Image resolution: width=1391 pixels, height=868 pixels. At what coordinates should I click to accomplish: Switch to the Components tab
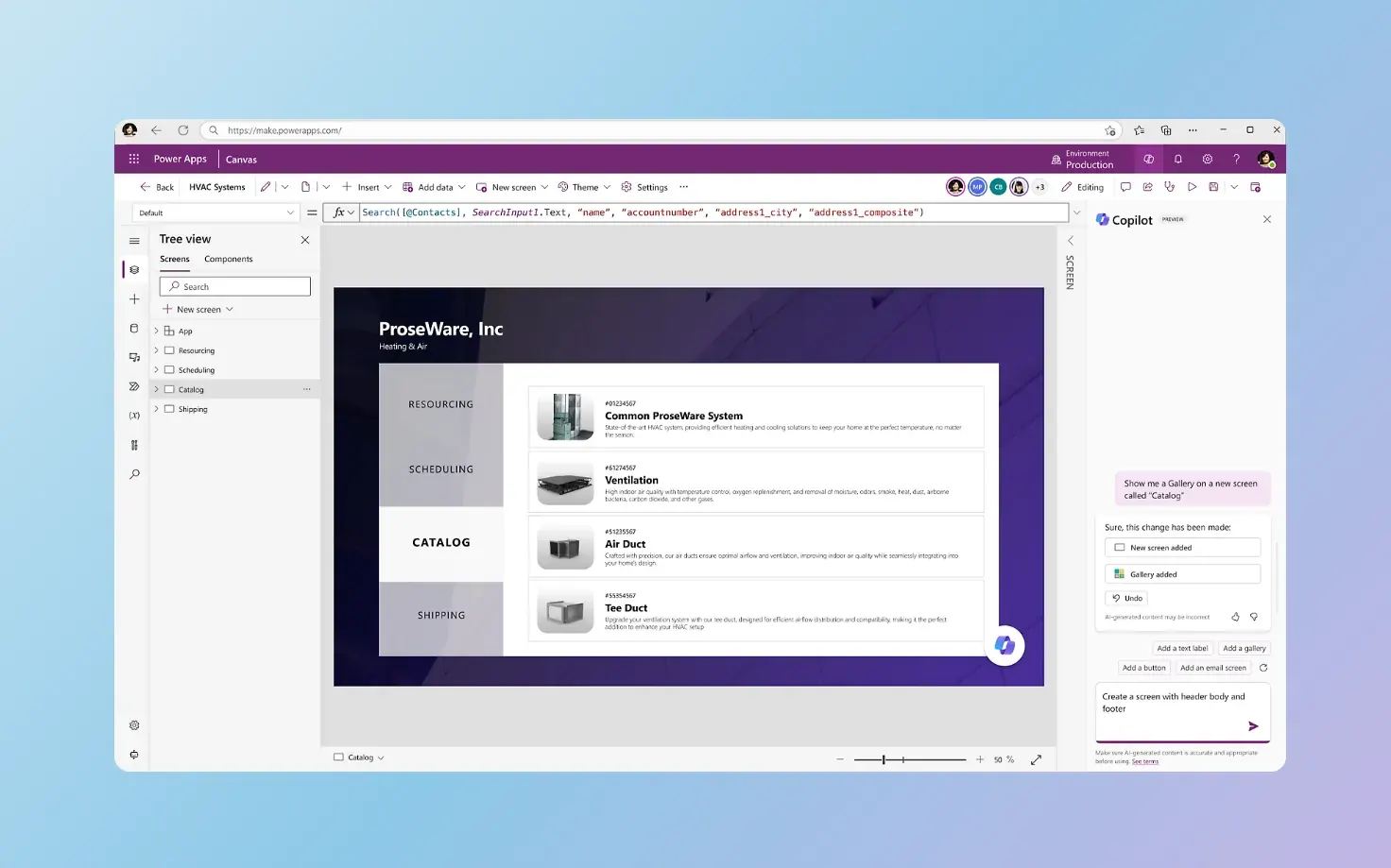[229, 259]
